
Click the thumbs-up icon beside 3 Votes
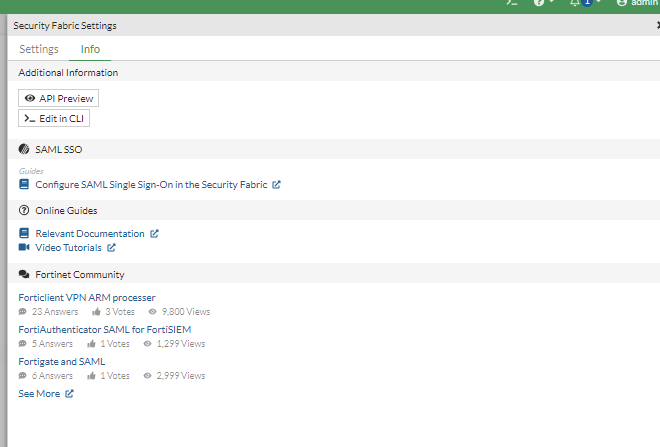pos(96,311)
